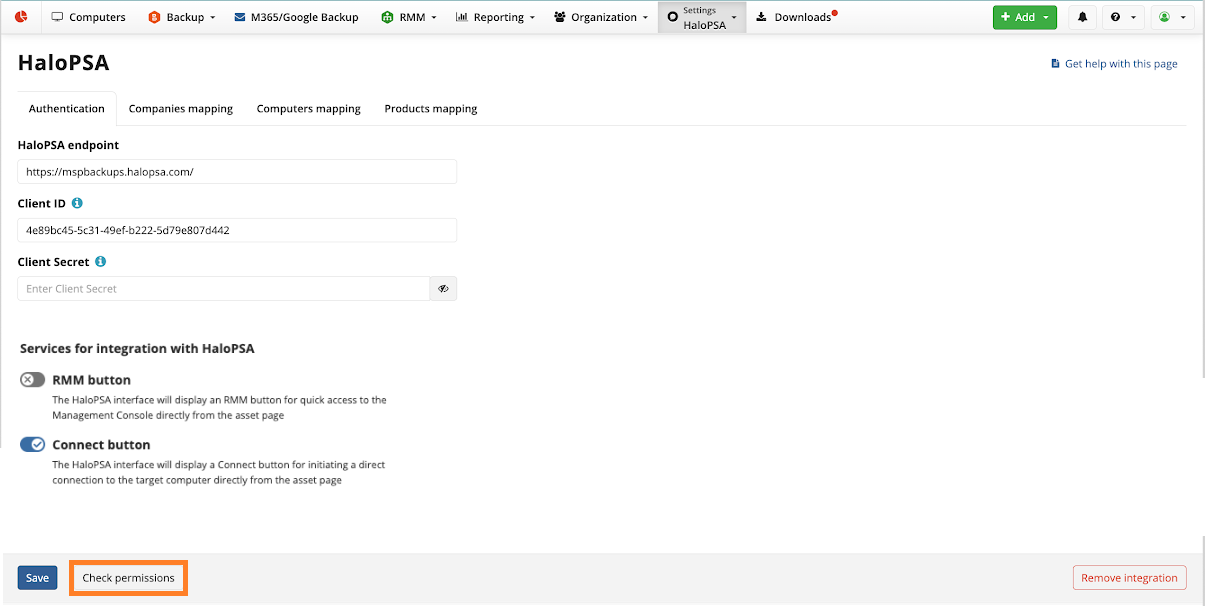Image resolution: width=1205 pixels, height=608 pixels.
Task: Click the notifications bell icon
Action: point(1082,17)
